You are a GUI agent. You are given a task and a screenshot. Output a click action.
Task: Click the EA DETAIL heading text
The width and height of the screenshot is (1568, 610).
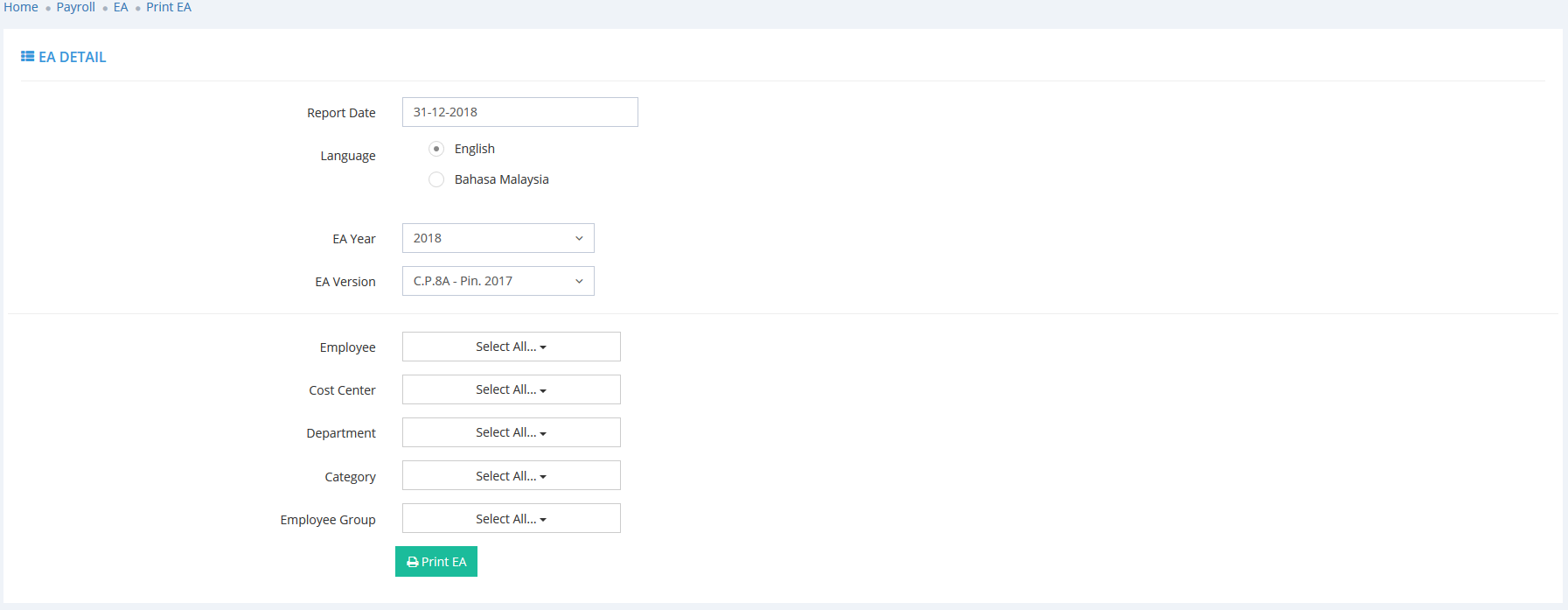[x=73, y=57]
